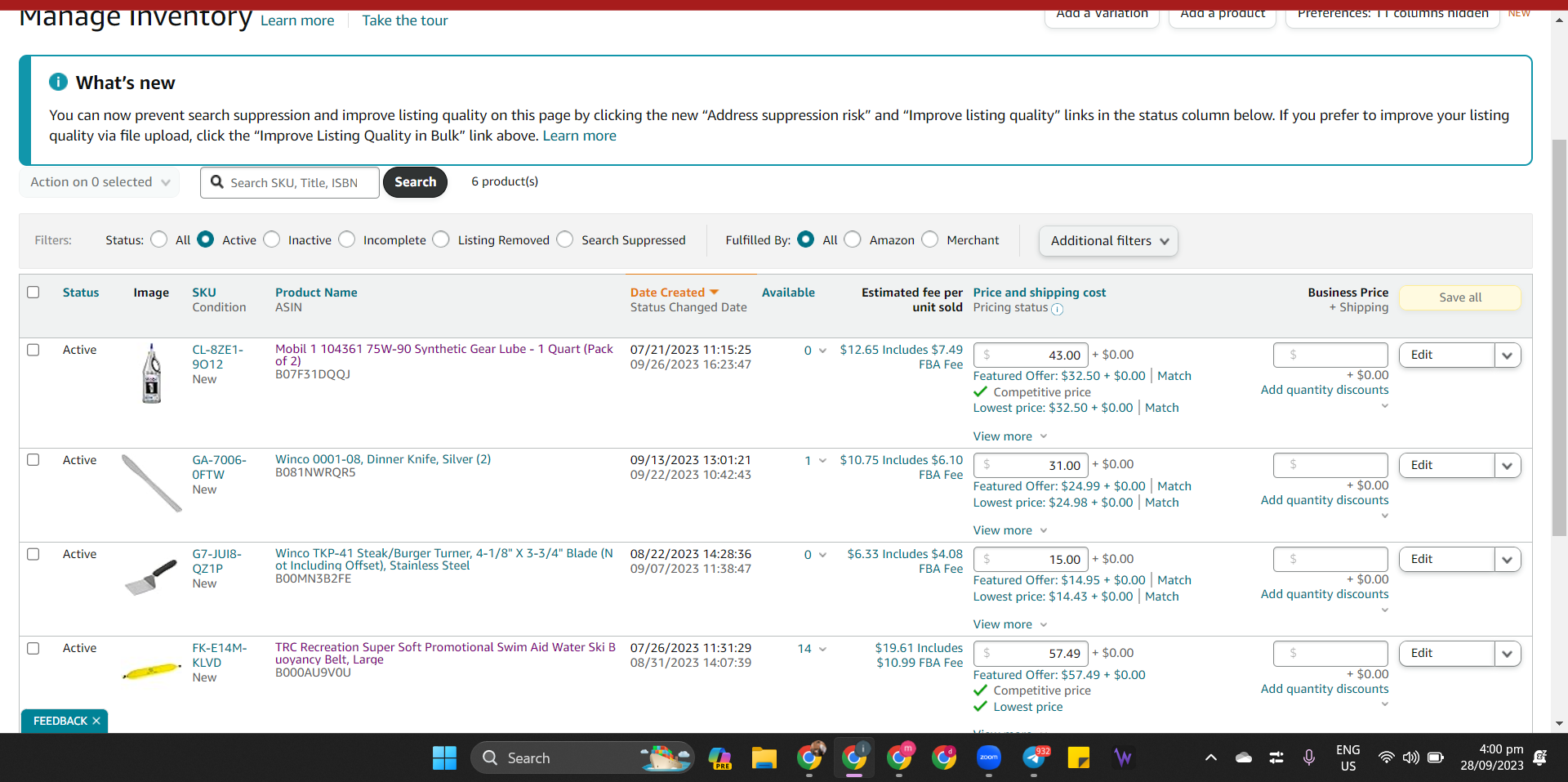
Task: Select the Inactive status filter
Action: click(x=272, y=239)
